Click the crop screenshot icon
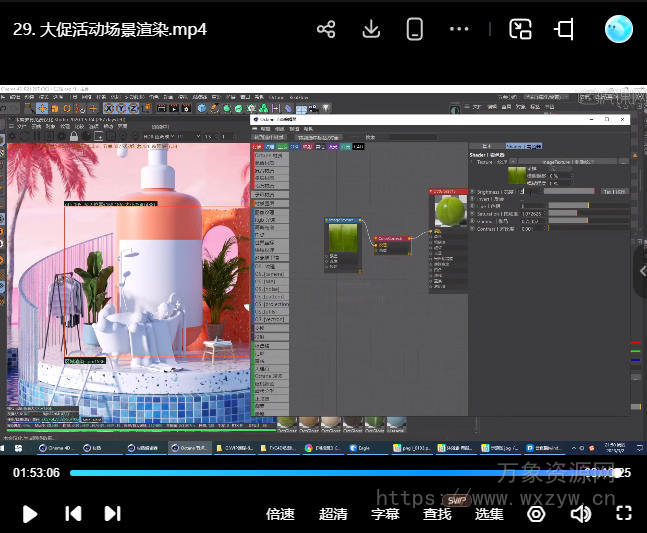Viewport: 647px width, 533px height. (x=564, y=29)
